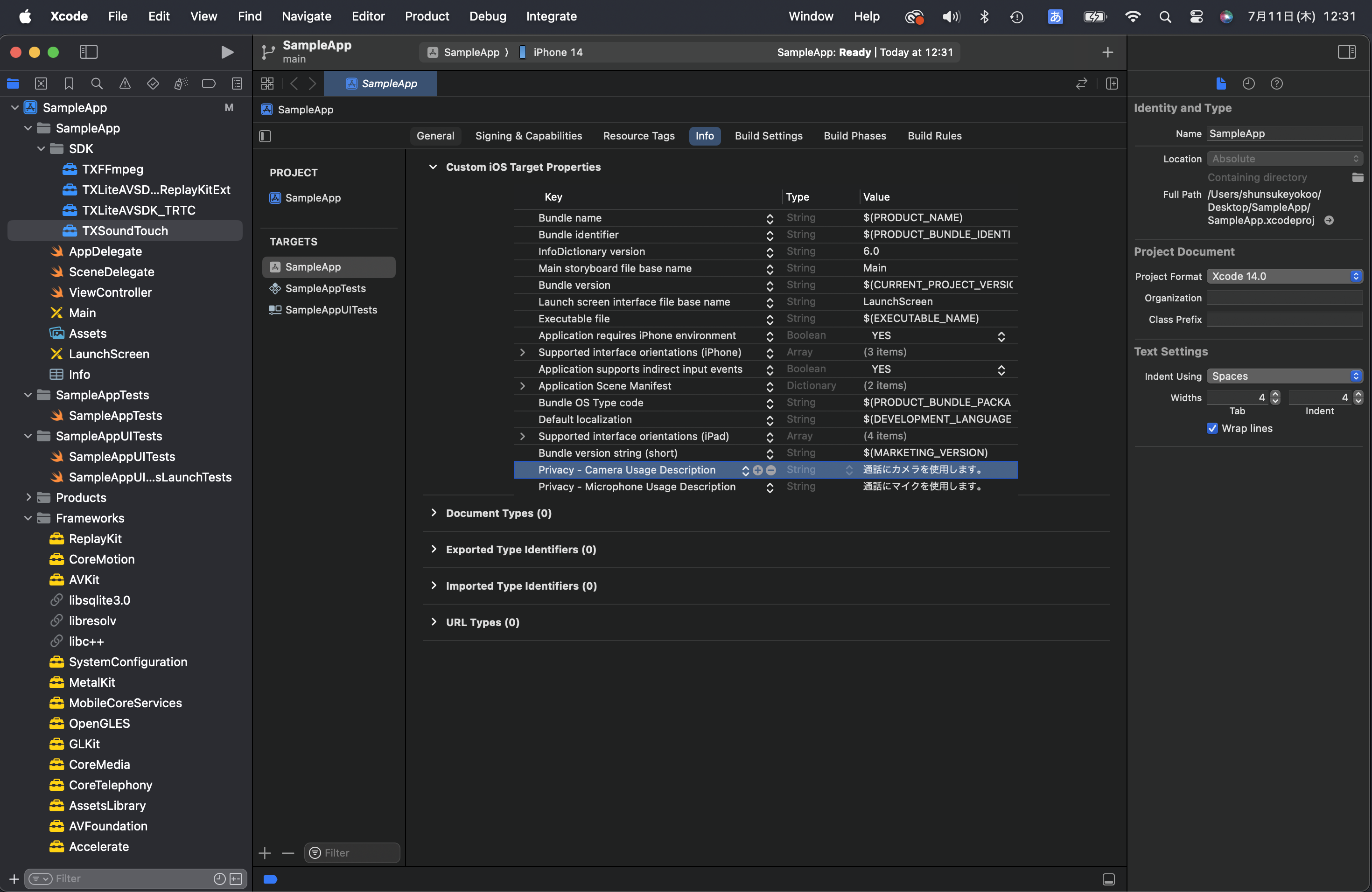Increment the Tab width stepper
This screenshot has height=892, width=1372.
click(1275, 394)
